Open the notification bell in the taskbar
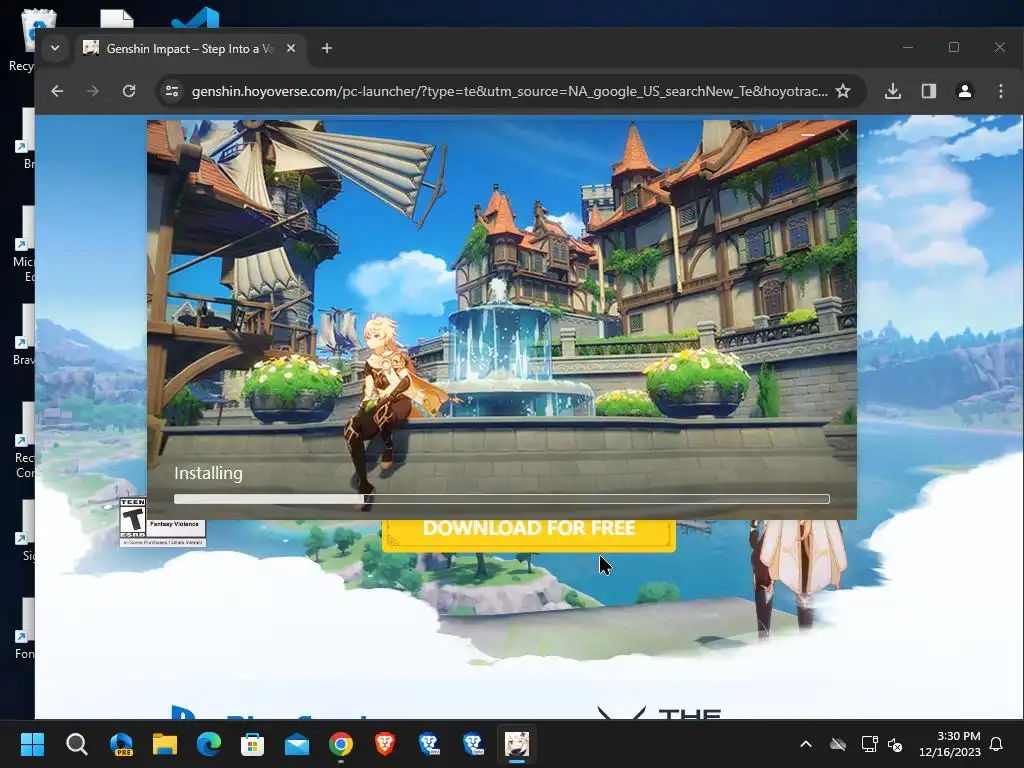The width and height of the screenshot is (1024, 768). (x=996, y=744)
